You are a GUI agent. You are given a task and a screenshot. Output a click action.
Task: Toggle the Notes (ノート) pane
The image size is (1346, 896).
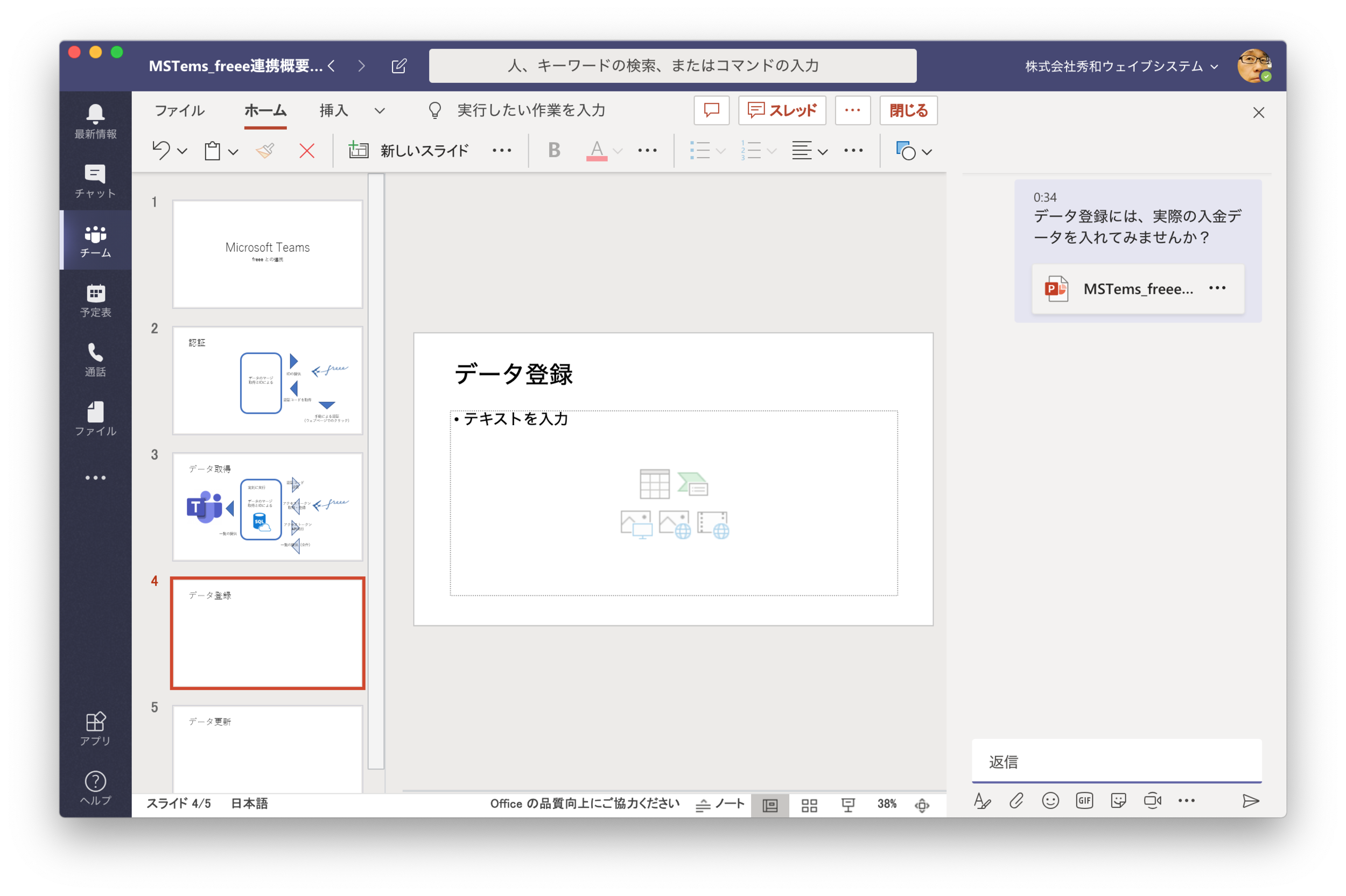[x=720, y=804]
